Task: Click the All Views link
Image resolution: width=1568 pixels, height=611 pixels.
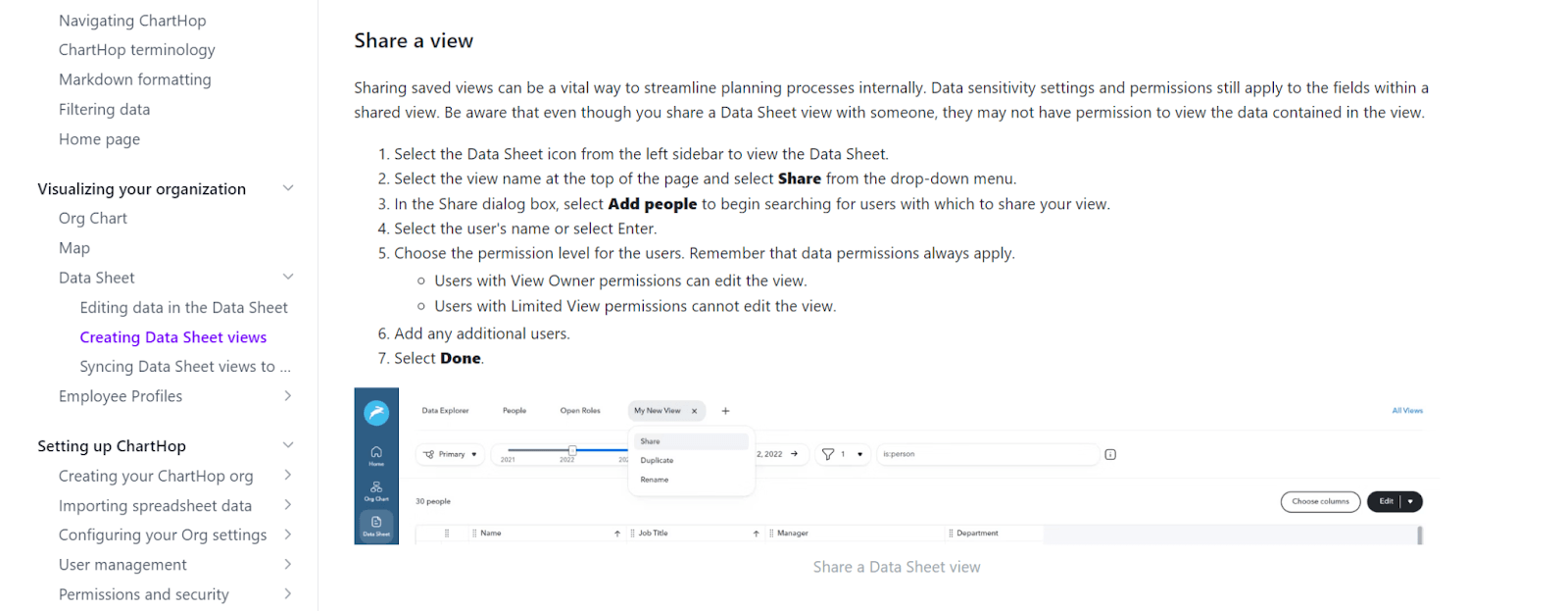Action: [x=1407, y=411]
